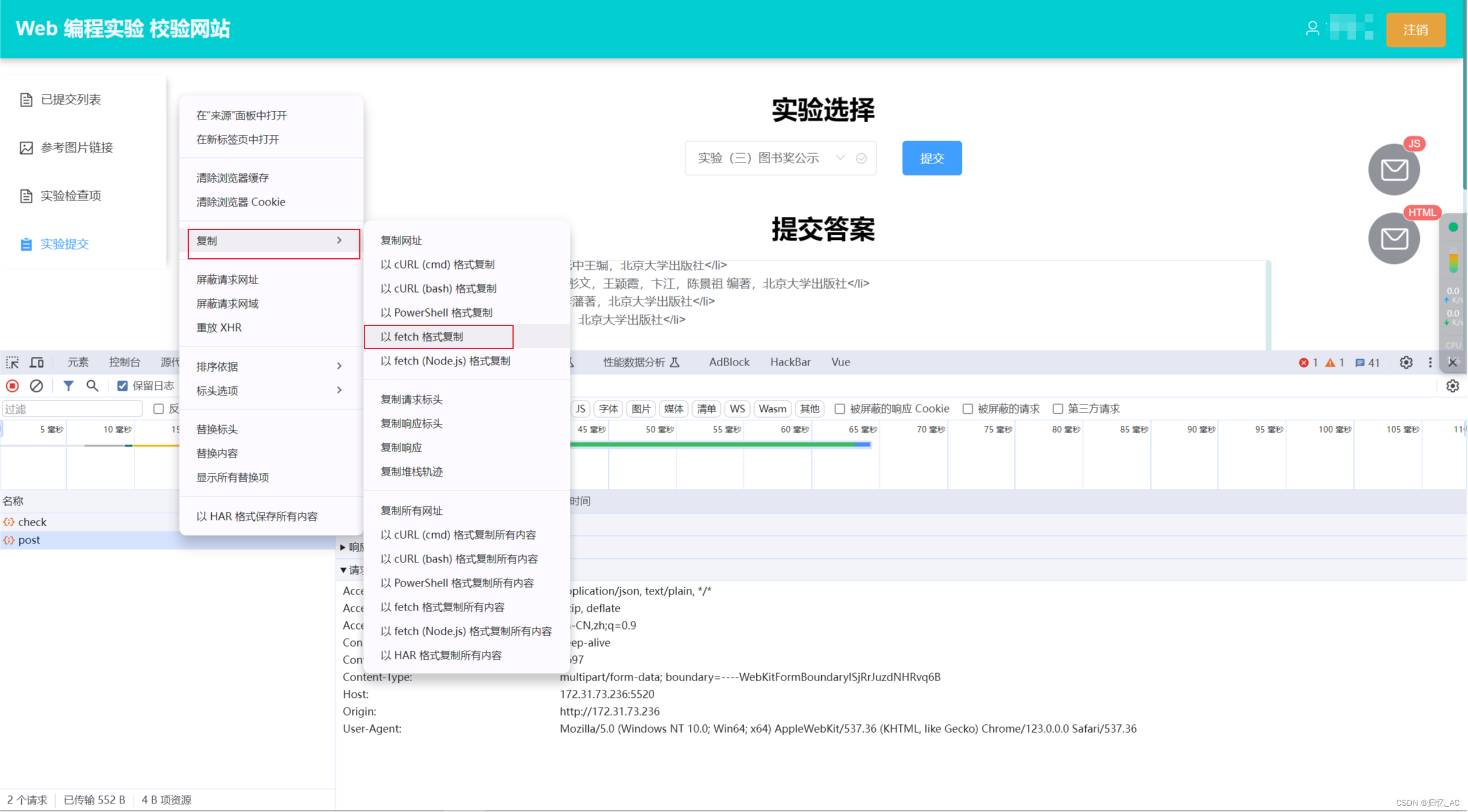Choose 以 fetch 格式复制 menu item

point(422,337)
